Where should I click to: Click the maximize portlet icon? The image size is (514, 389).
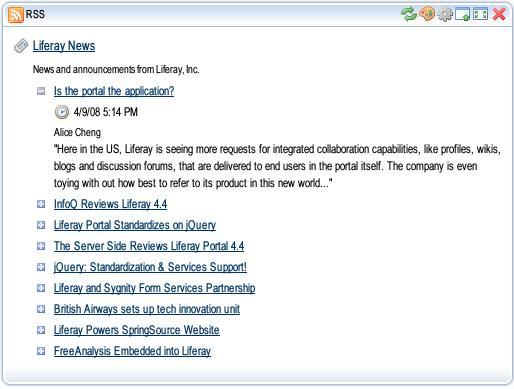[x=481, y=14]
